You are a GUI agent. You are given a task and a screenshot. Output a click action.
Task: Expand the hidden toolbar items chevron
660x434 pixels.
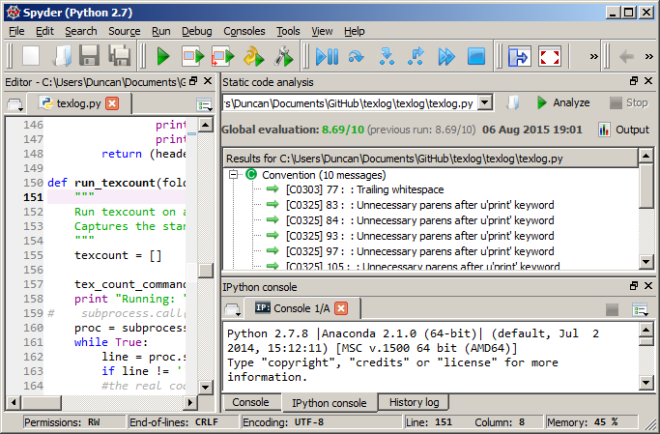pyautogui.click(x=592, y=56)
